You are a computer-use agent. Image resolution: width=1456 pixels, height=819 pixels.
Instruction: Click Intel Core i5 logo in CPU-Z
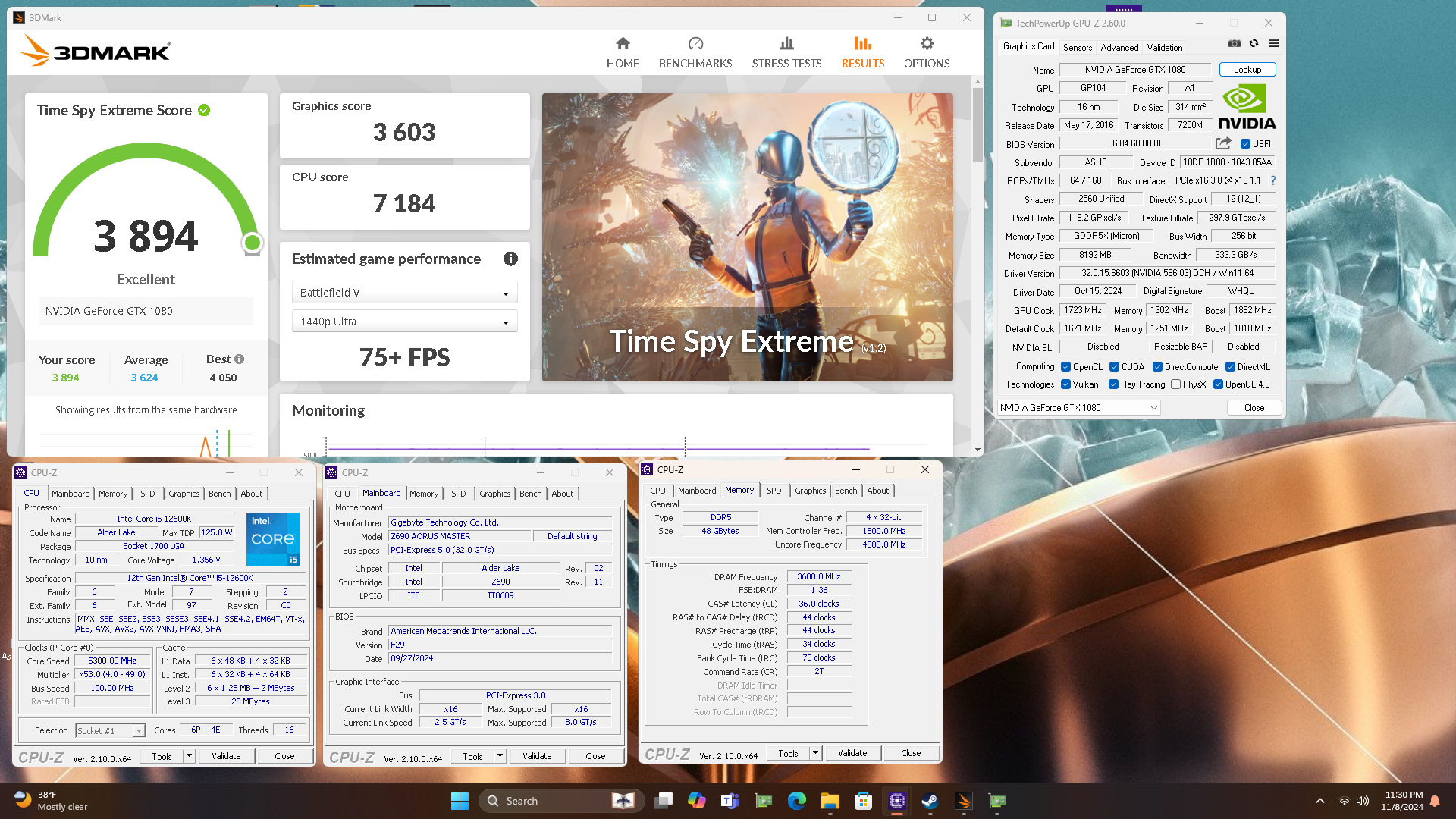[273, 539]
